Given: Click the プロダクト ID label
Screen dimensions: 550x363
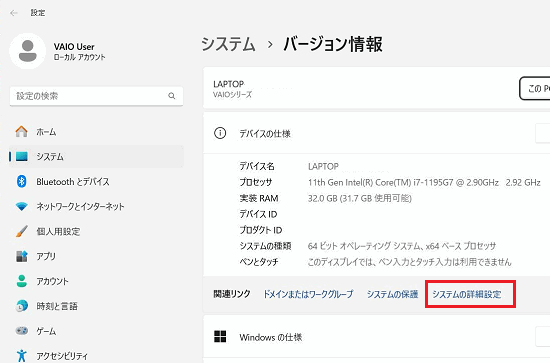Looking at the screenshot, I should (x=261, y=230).
